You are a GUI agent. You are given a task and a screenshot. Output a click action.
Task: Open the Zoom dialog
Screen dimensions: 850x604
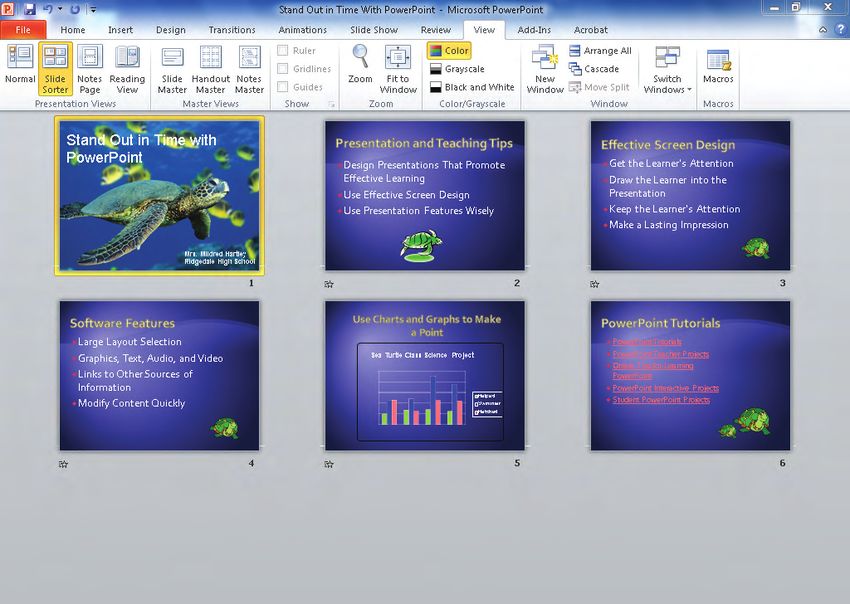coord(360,64)
